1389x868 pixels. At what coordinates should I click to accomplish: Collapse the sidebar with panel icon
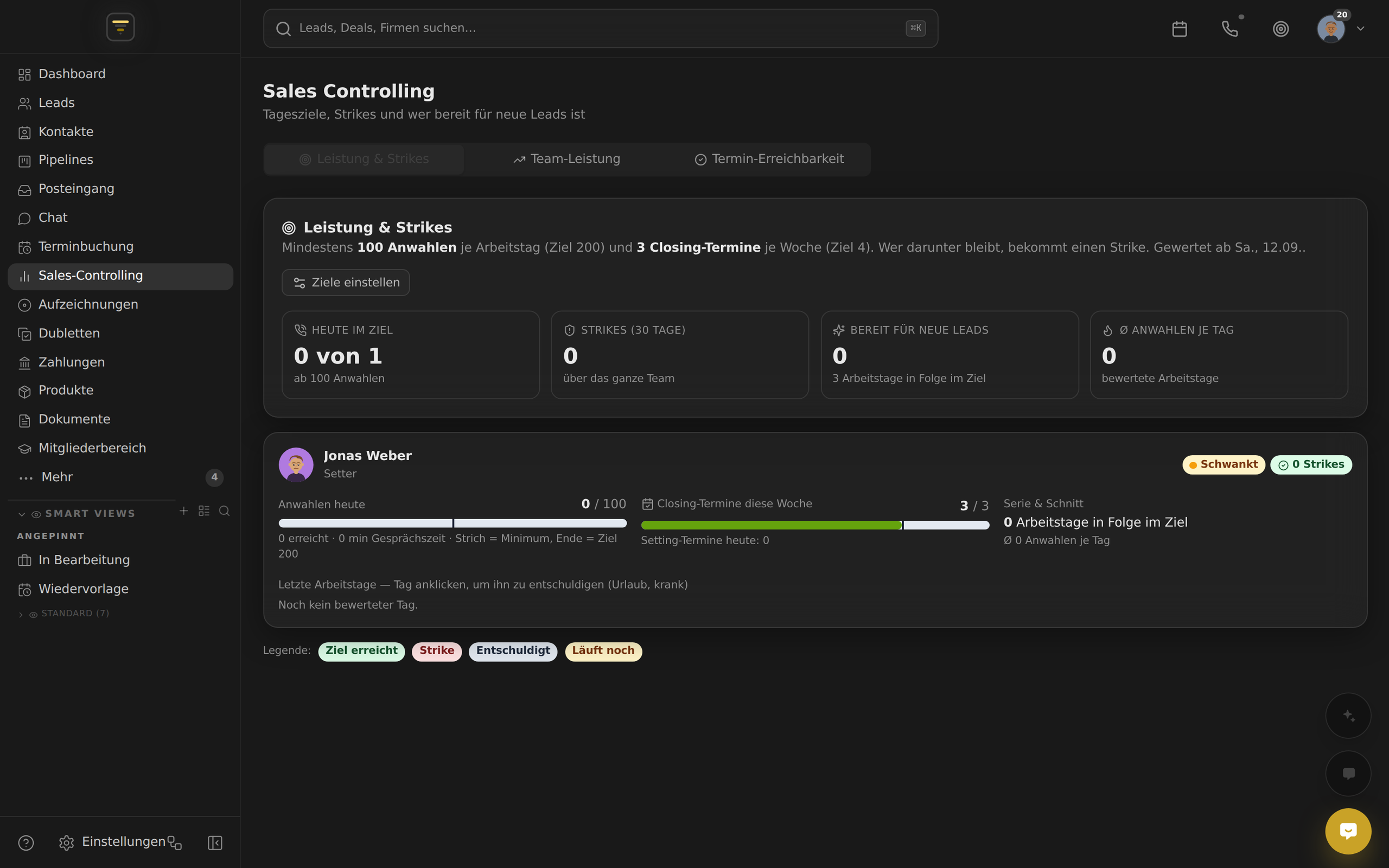[x=215, y=842]
